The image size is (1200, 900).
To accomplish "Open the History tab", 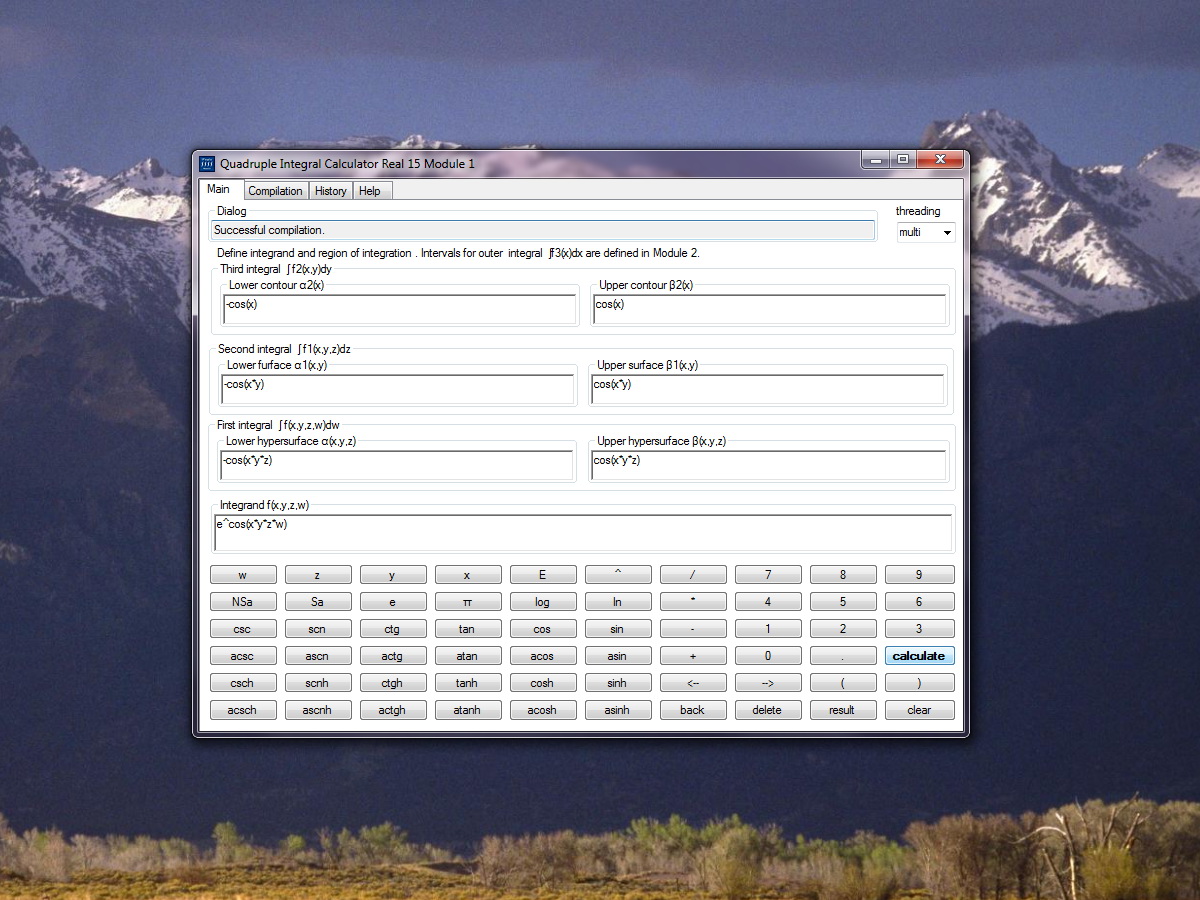I will click(330, 191).
